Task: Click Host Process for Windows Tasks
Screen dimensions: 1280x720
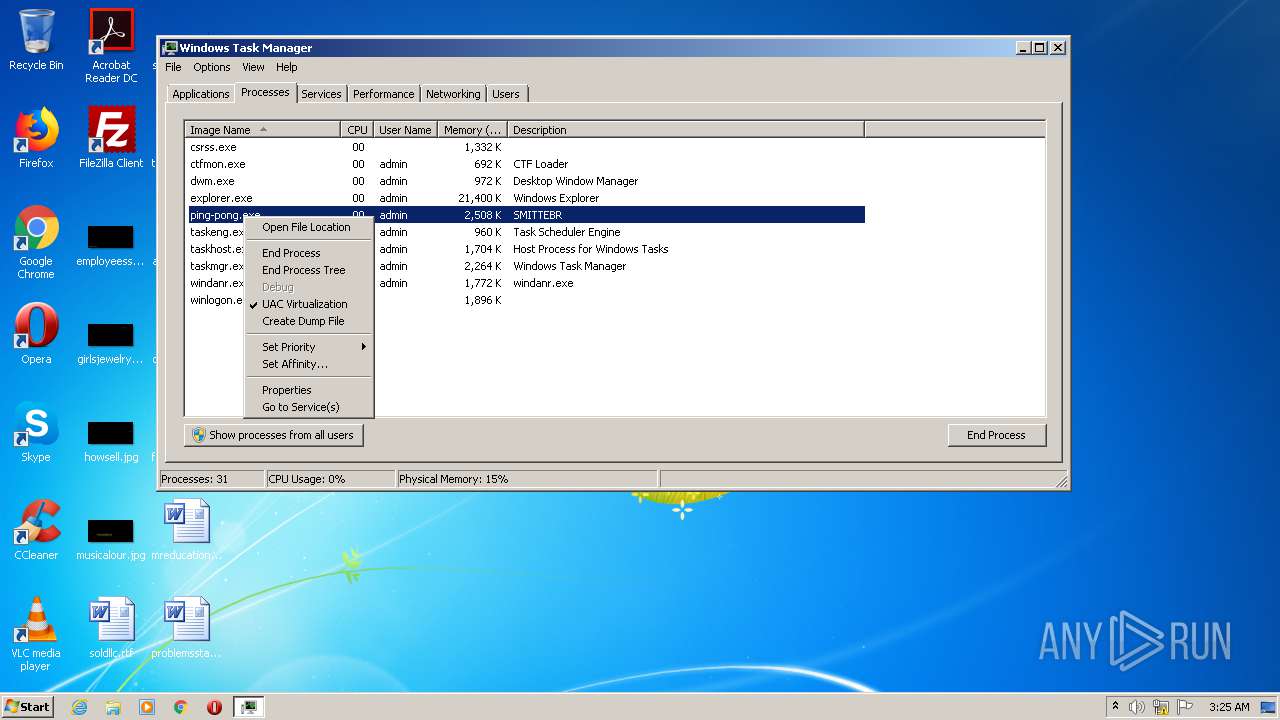Action: click(x=591, y=249)
